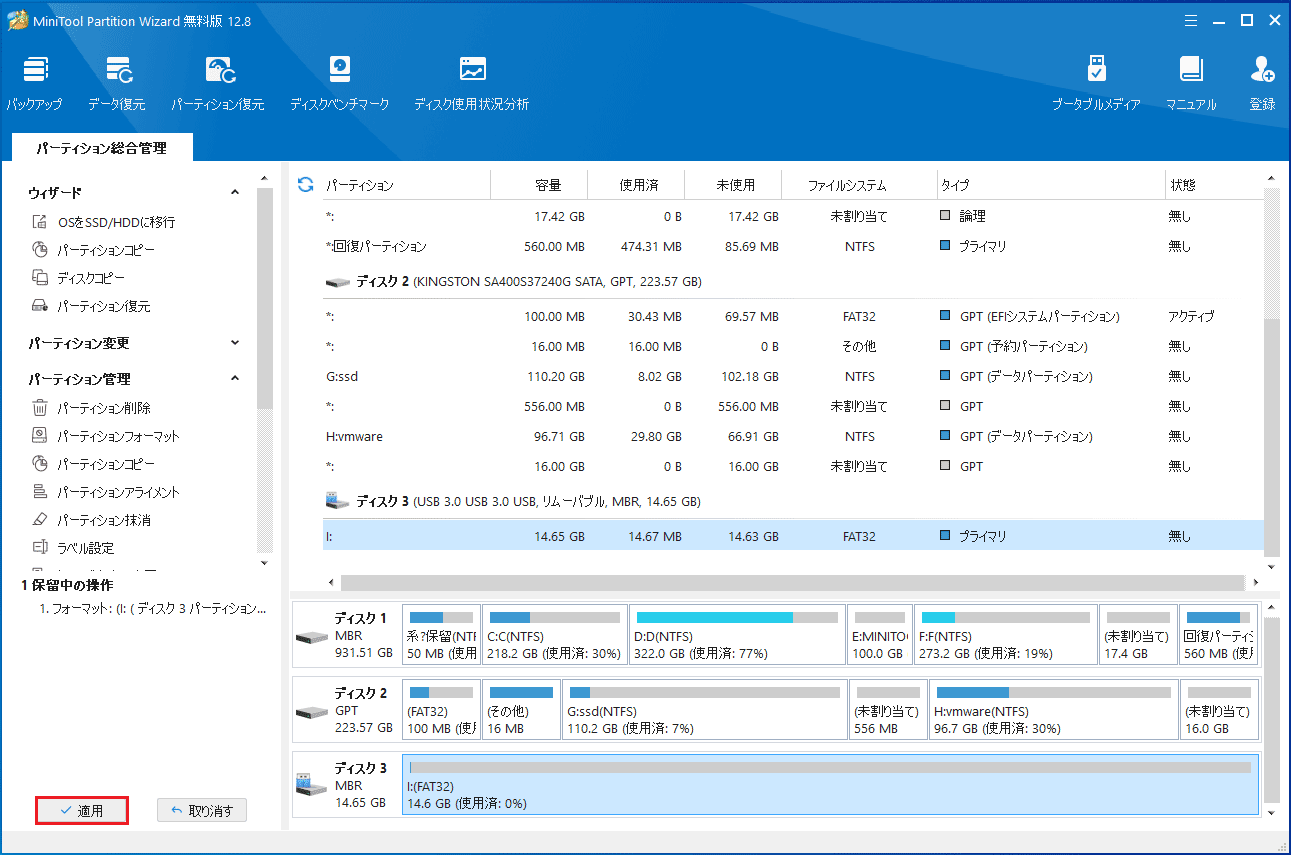Click the ディスク 3 USB 3.0 header row
Viewport: 1291px width, 855px height.
coord(793,501)
